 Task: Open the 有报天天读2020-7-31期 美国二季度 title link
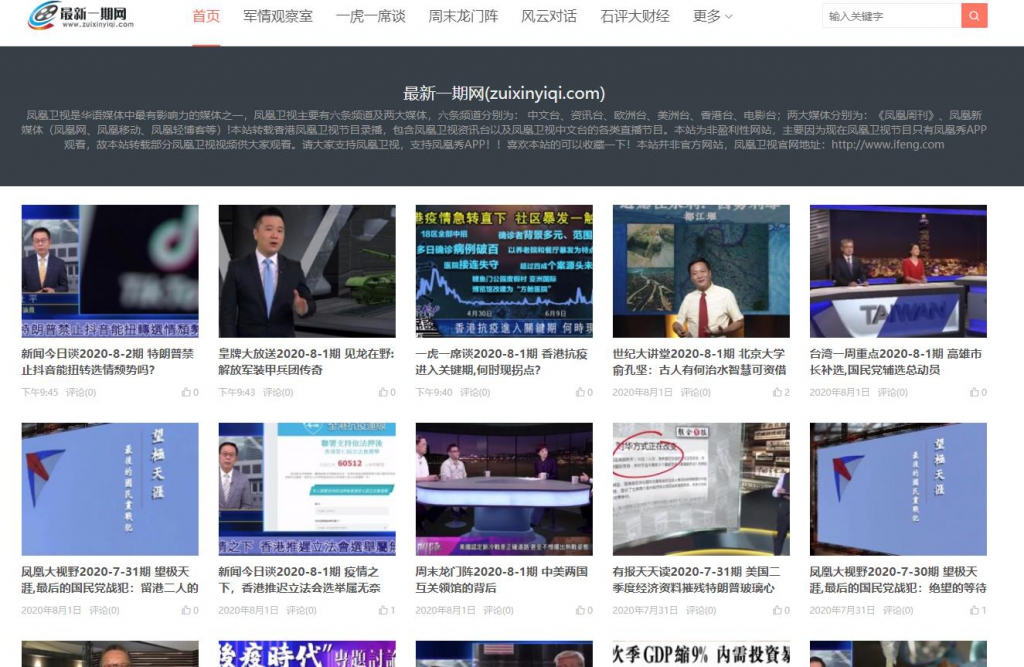[x=696, y=579]
